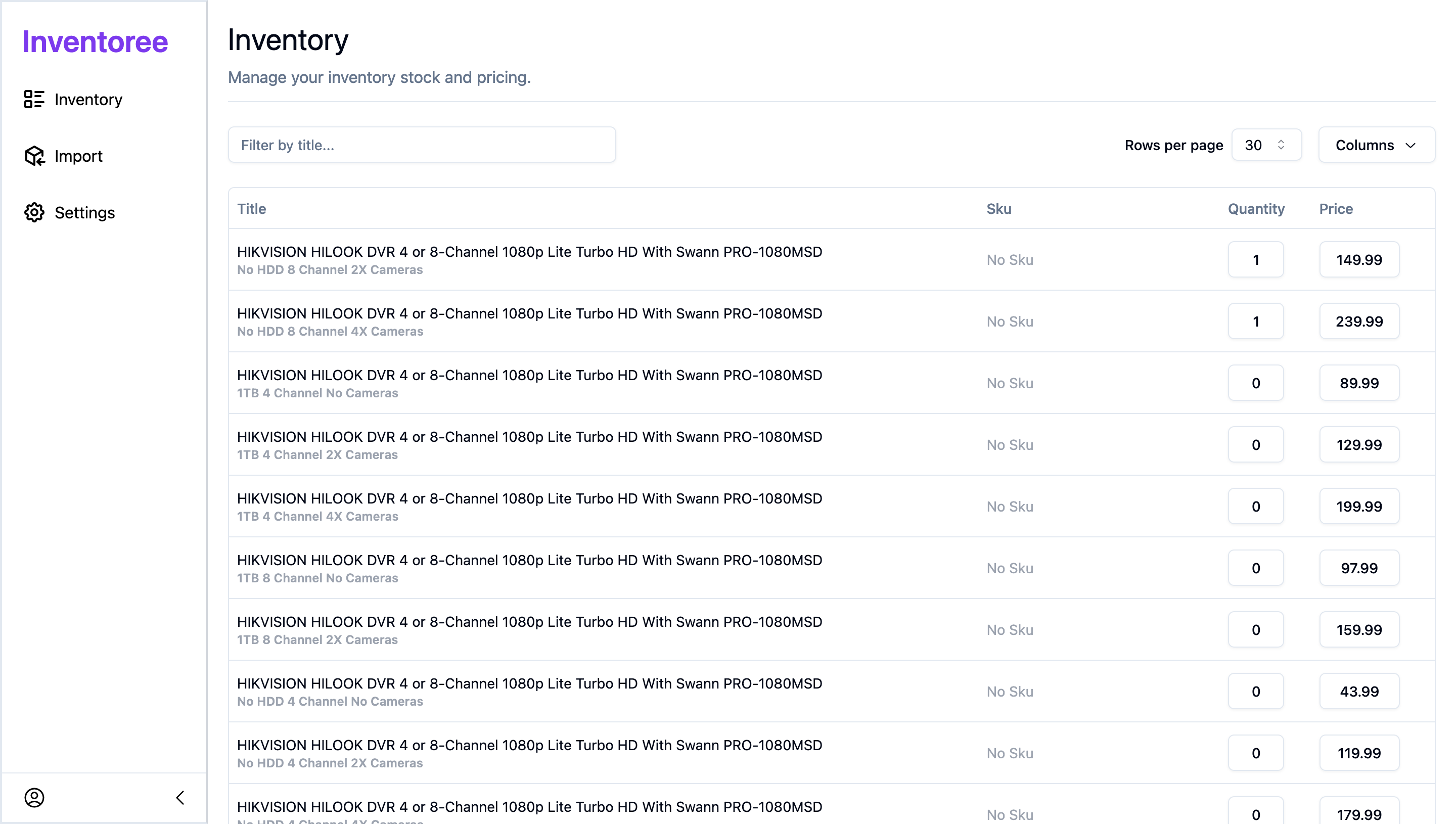Edit the 43.99 price field
The width and height of the screenshot is (1456, 824).
pos(1359,691)
